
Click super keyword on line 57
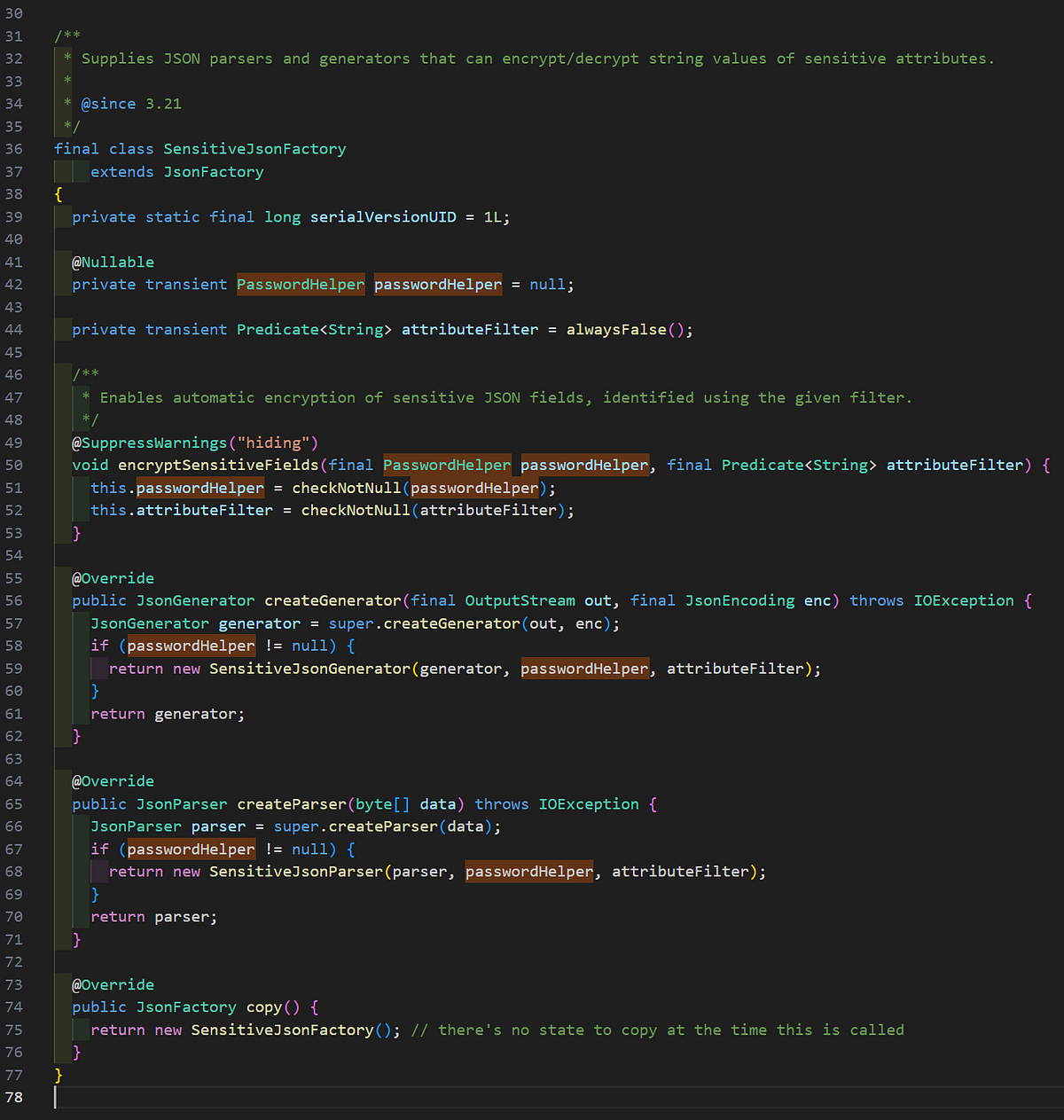[x=351, y=623]
